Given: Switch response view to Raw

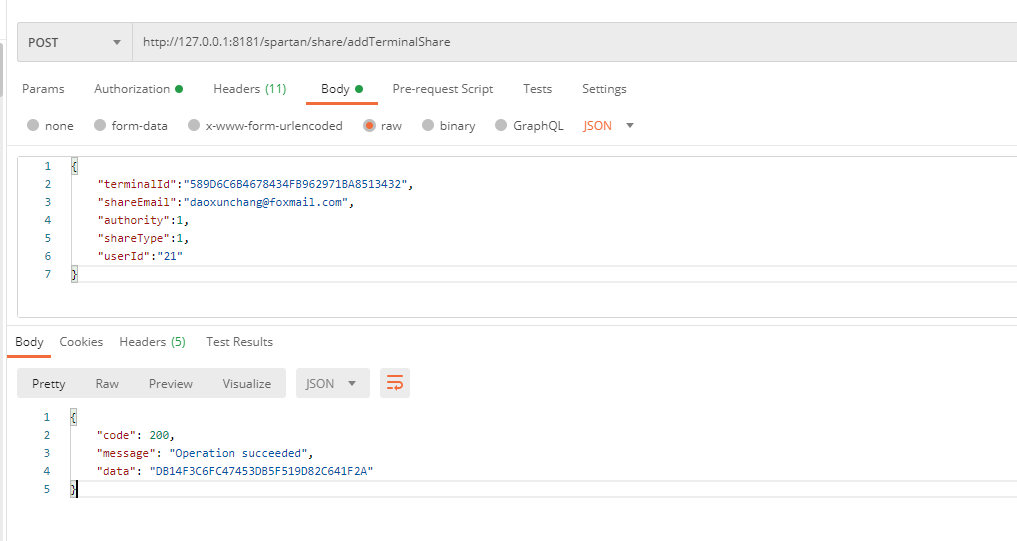Looking at the screenshot, I should 107,384.
